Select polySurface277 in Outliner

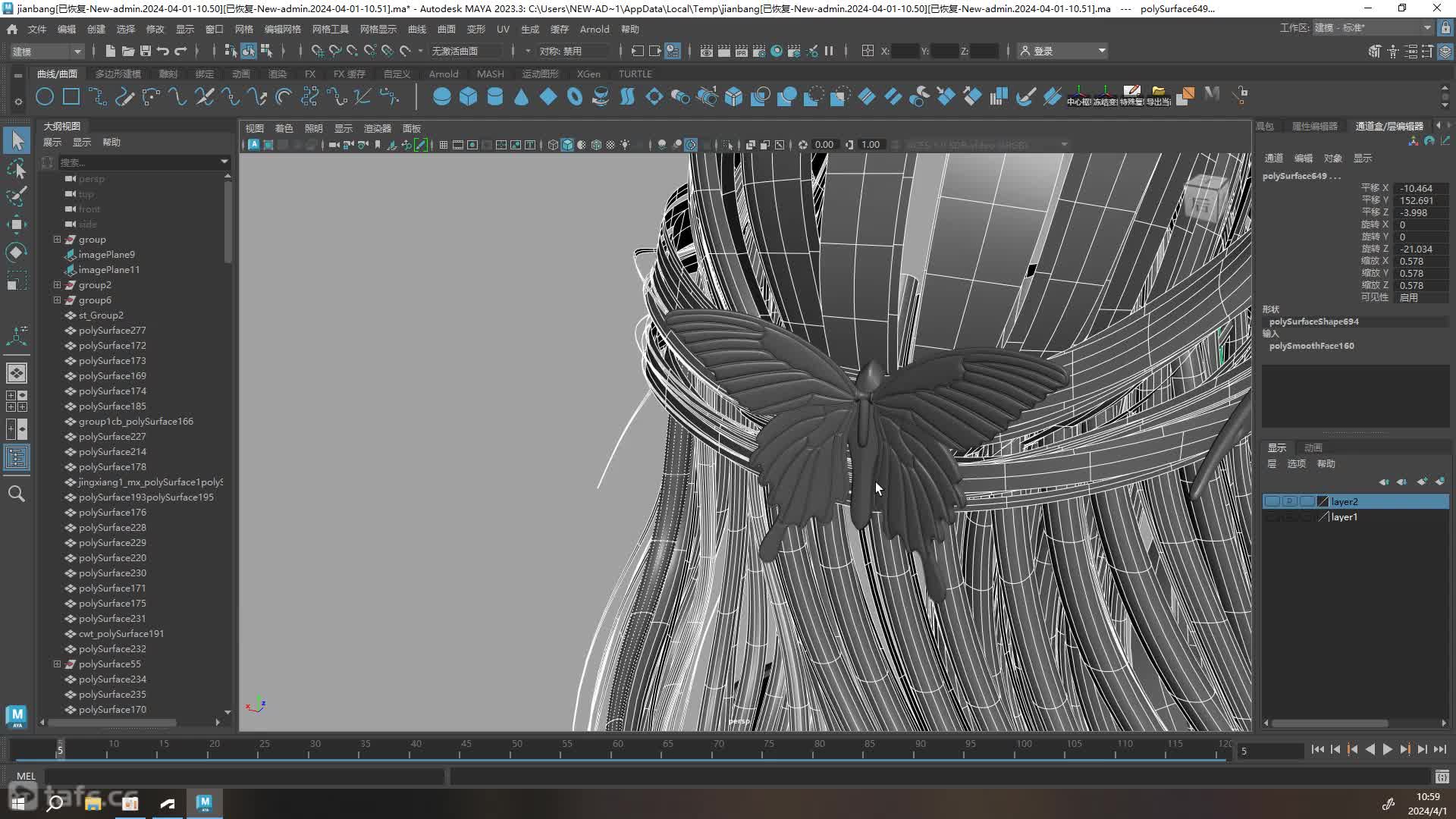click(112, 330)
